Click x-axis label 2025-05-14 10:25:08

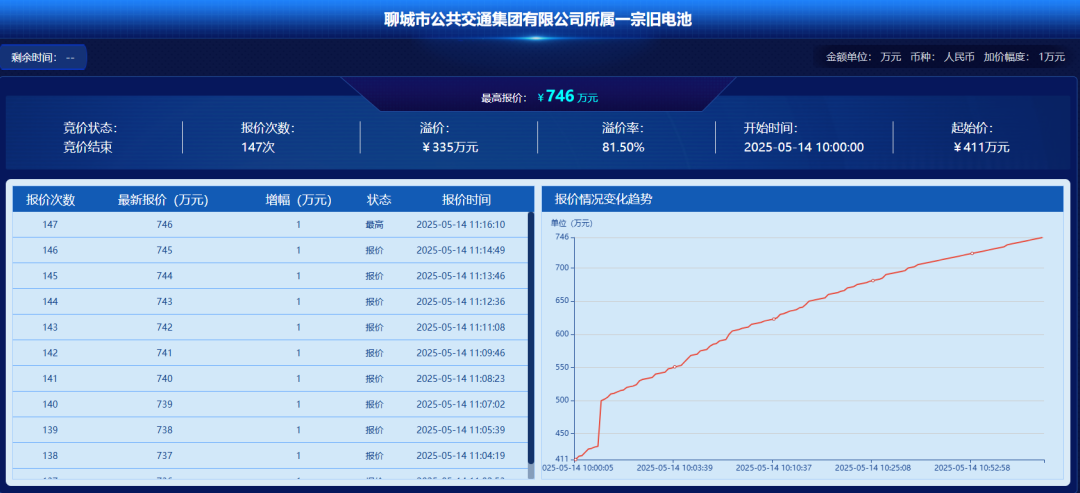873,467
